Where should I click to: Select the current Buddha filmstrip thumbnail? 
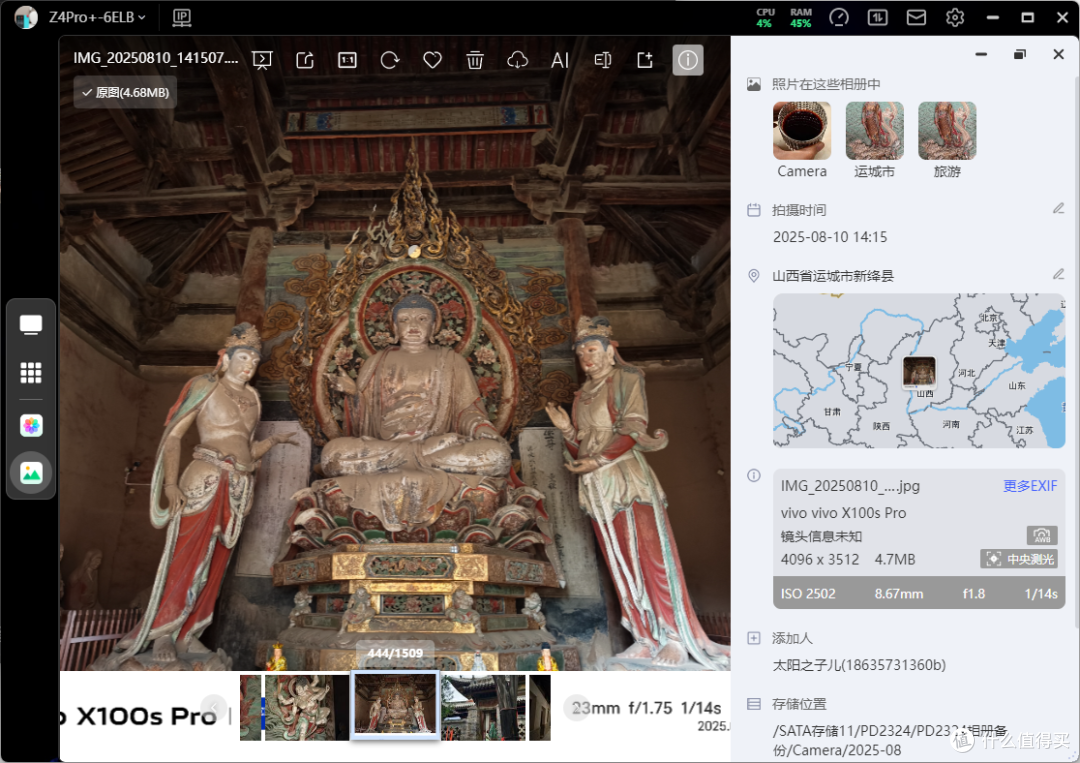[x=395, y=705]
